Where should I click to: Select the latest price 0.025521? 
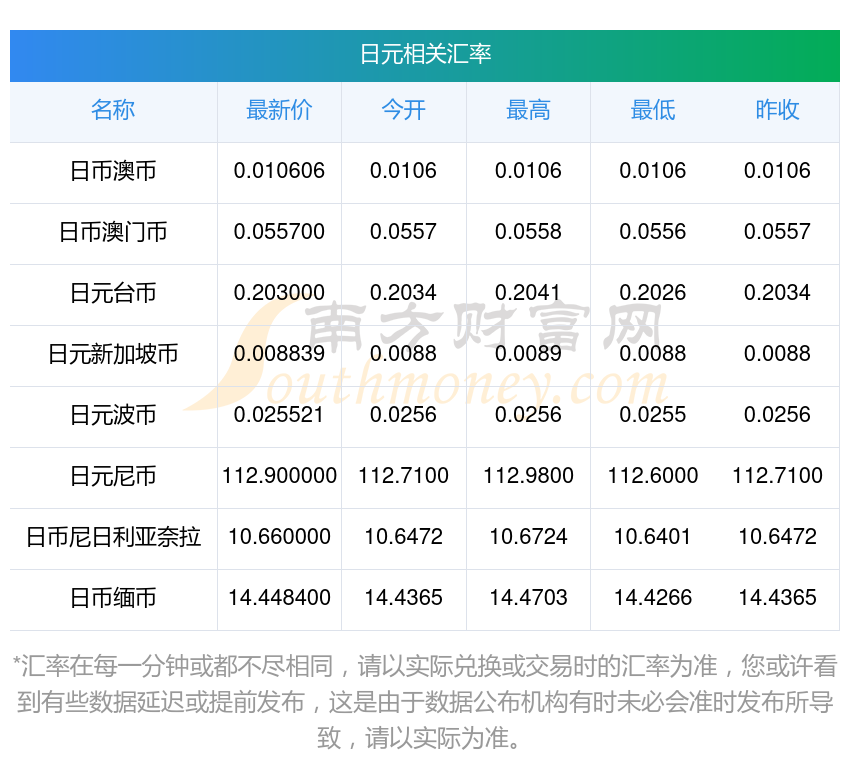279,415
